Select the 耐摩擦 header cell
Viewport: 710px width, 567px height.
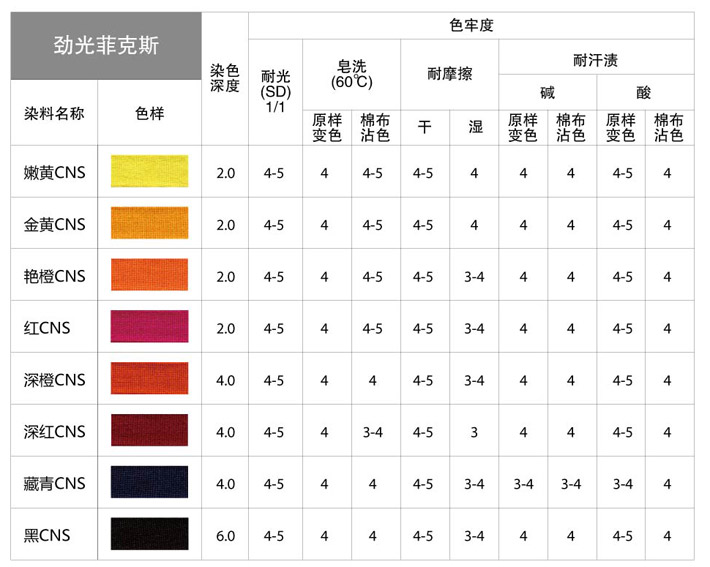(x=449, y=74)
